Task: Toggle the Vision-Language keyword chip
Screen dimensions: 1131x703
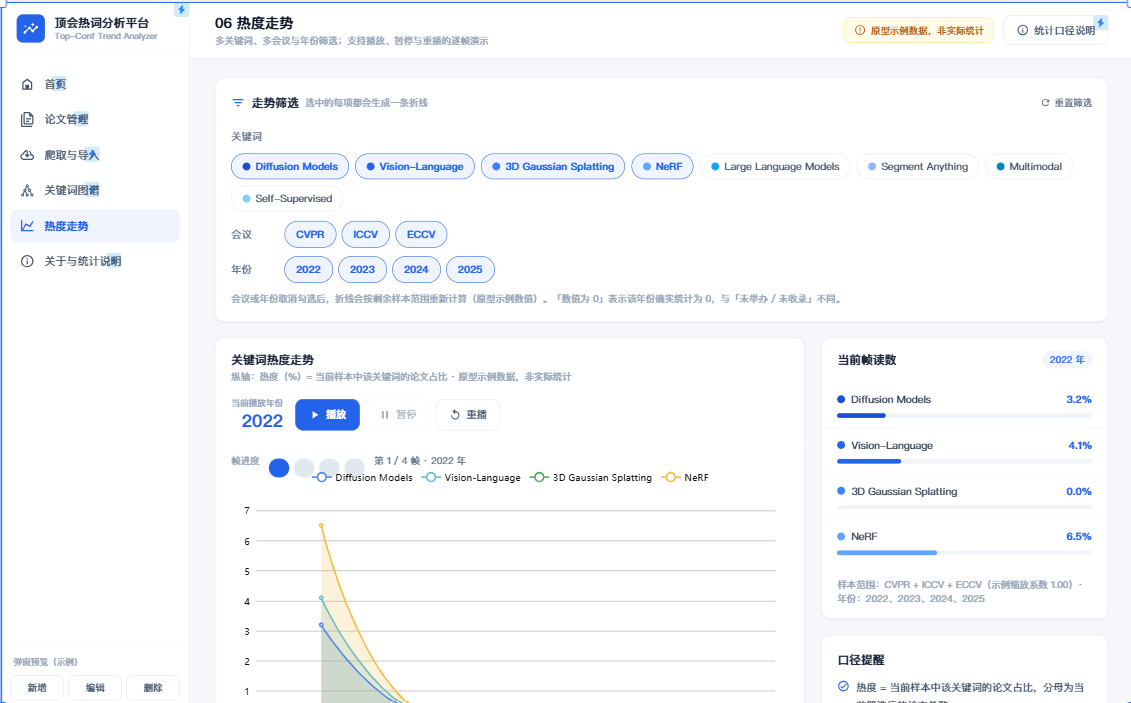Action: click(x=415, y=167)
